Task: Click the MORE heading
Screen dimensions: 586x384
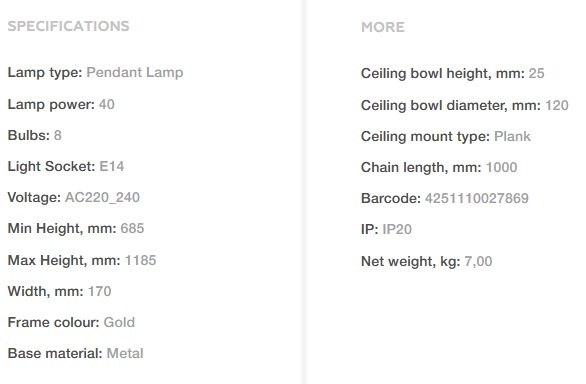Action: [x=383, y=27]
